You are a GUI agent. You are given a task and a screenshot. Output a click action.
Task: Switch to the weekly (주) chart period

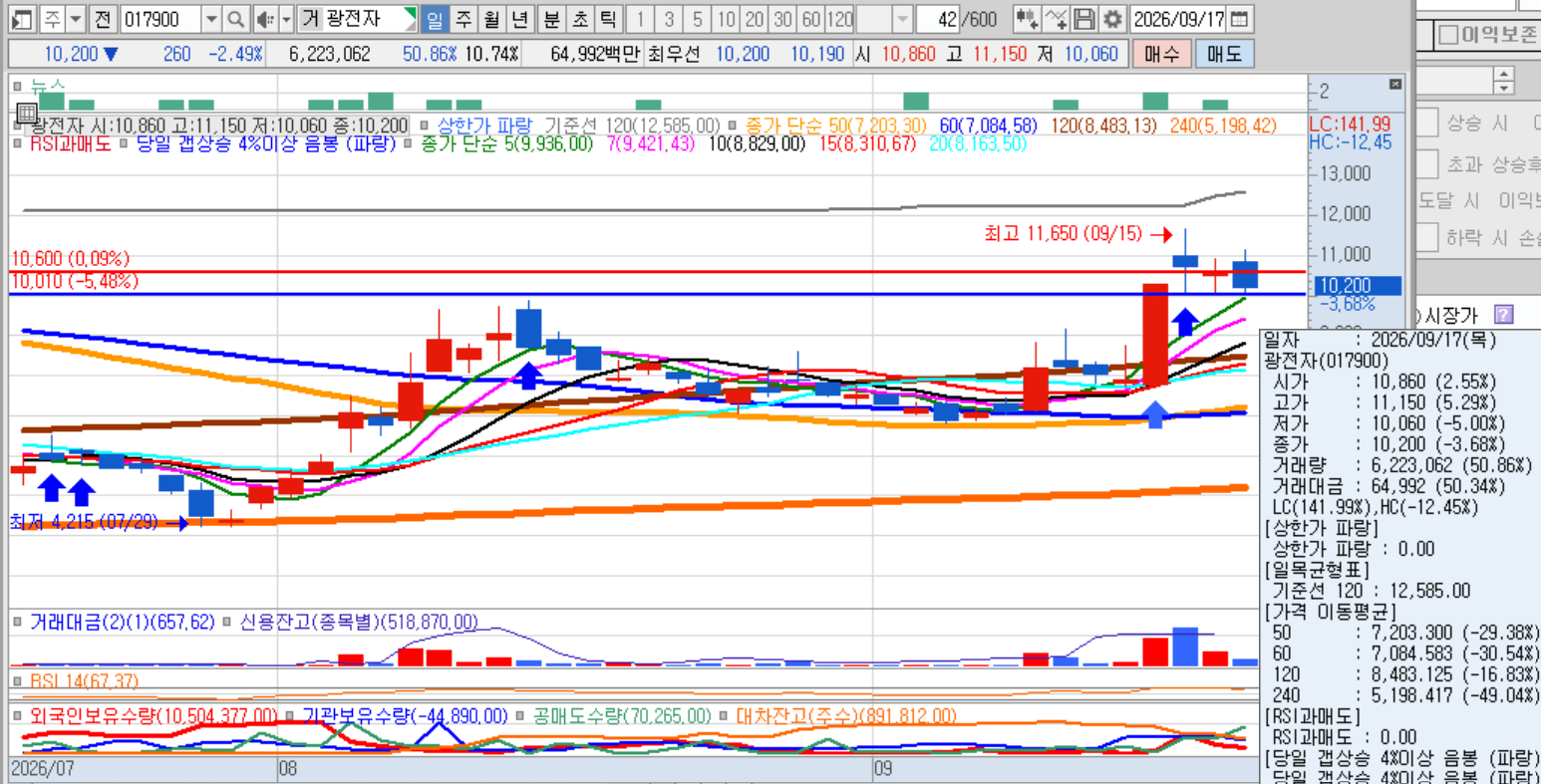click(x=463, y=19)
